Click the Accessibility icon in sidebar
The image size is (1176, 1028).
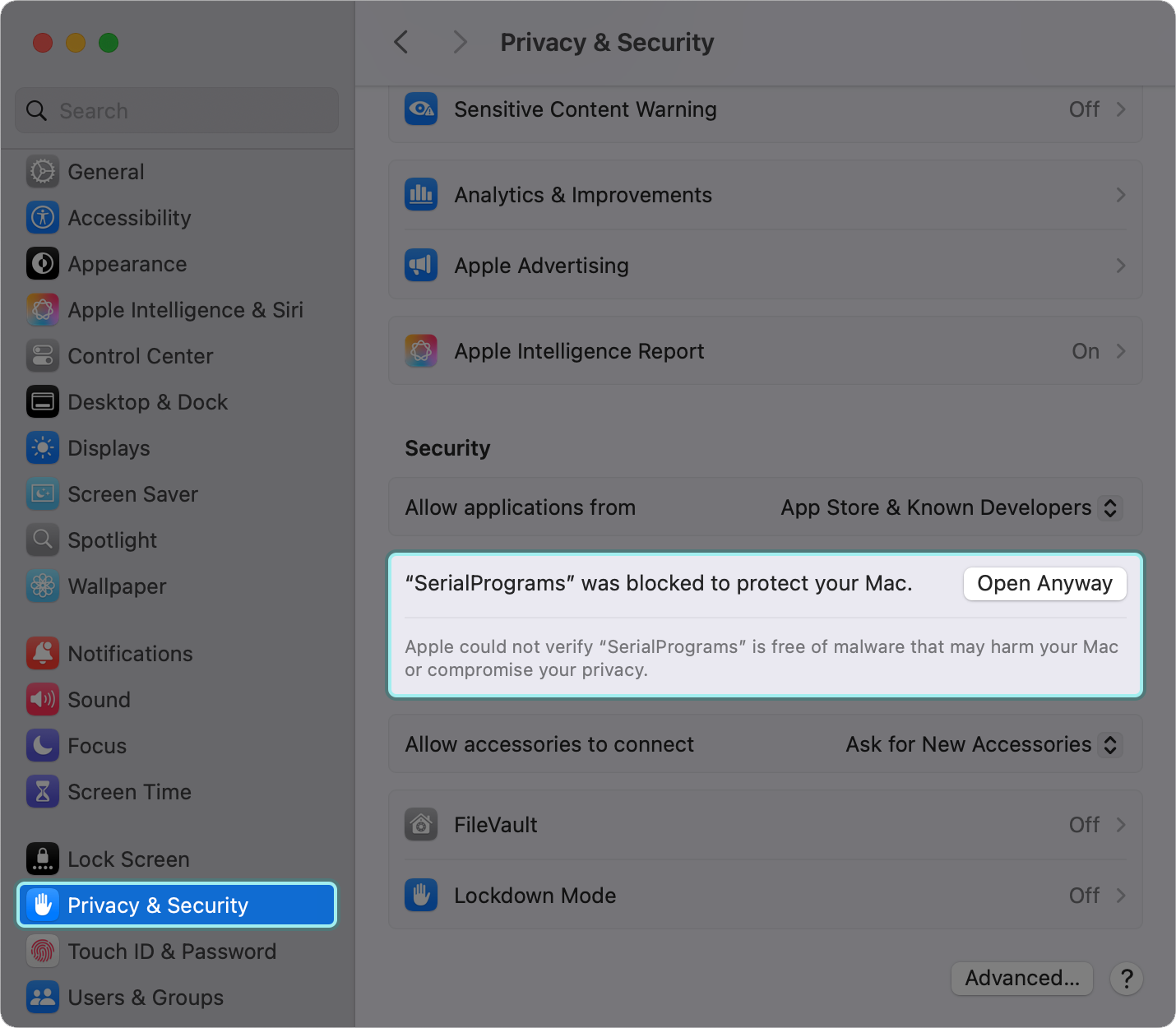point(43,218)
